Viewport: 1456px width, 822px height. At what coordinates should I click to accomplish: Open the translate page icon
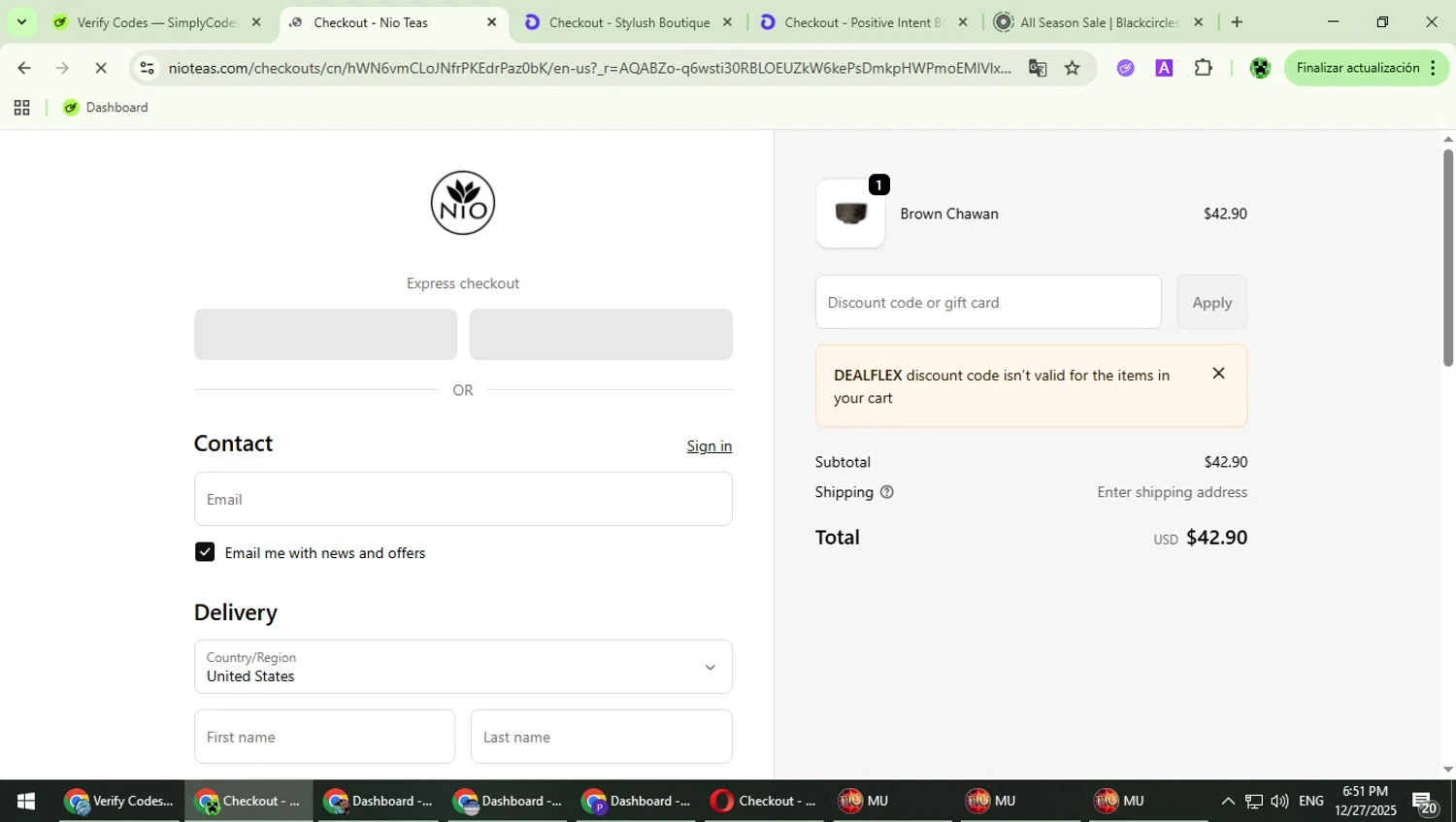click(x=1038, y=68)
